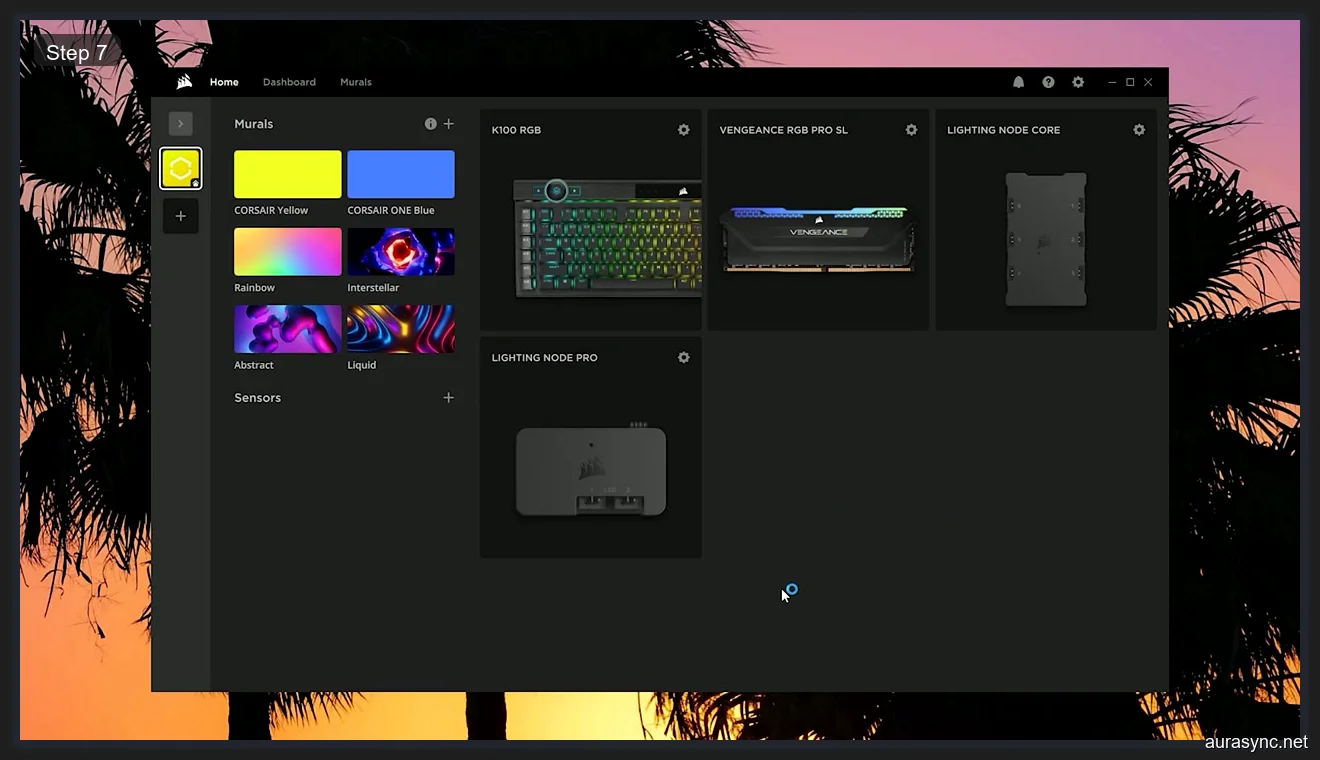
Task: Click the Corsair sails logo in the titlebar
Action: point(184,81)
